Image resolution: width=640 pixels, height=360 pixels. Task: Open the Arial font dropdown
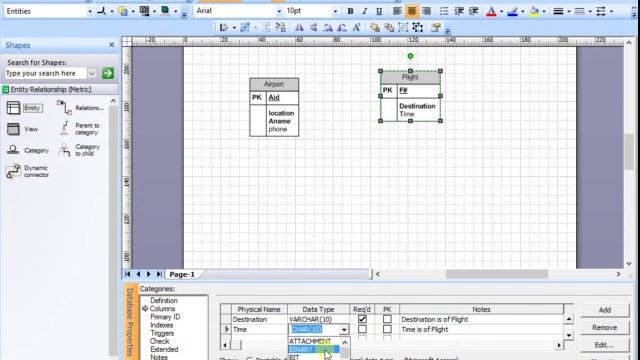tap(279, 11)
